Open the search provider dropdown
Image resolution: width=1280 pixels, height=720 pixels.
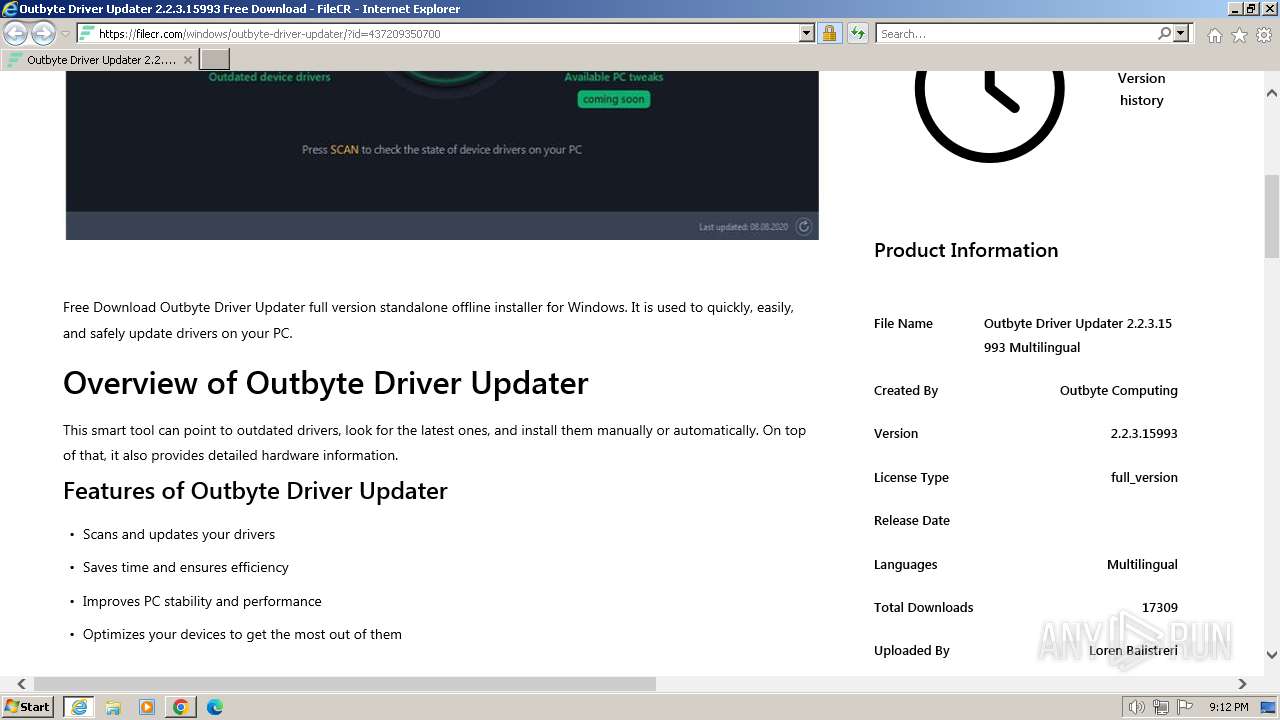(1181, 33)
